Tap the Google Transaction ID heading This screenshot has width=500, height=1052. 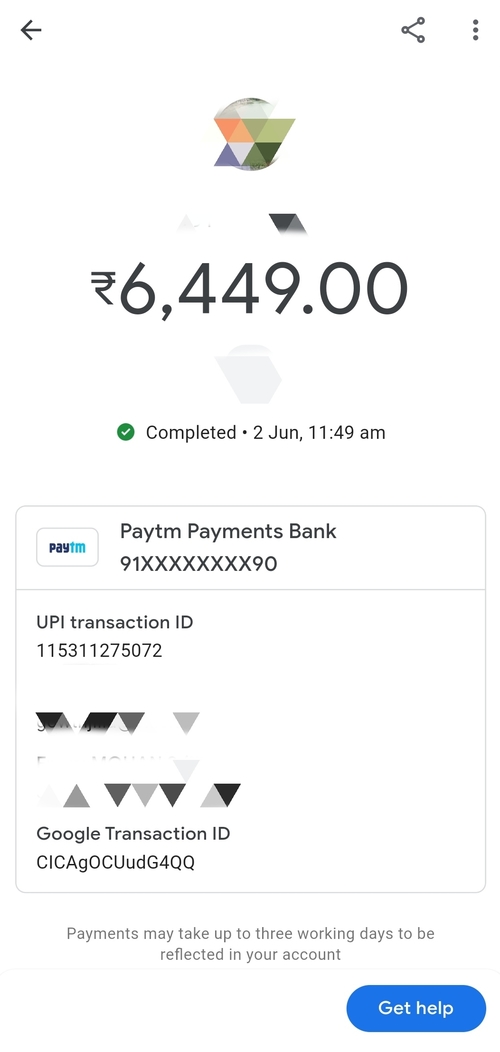[133, 833]
